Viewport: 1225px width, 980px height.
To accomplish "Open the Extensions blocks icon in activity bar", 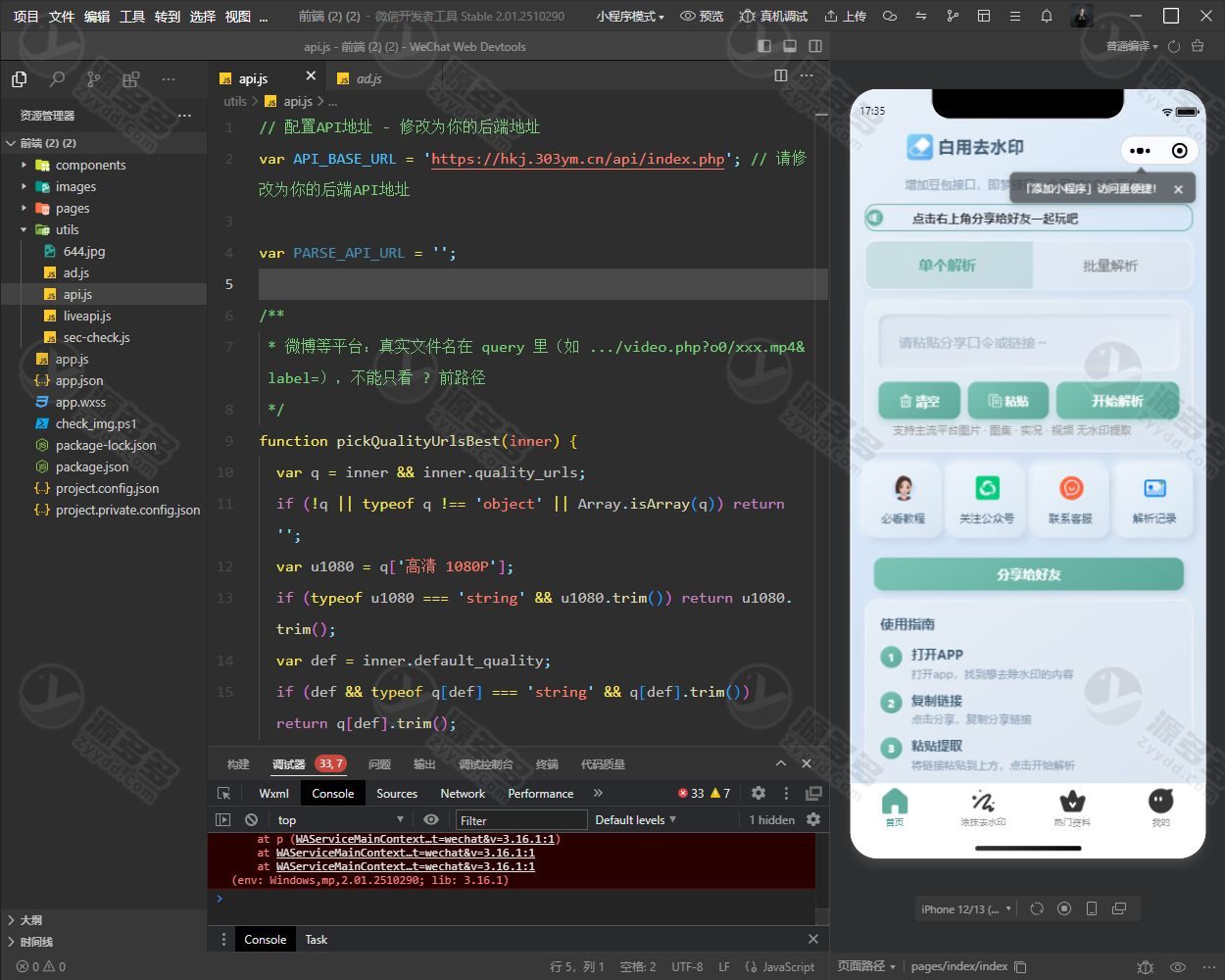I will point(130,79).
